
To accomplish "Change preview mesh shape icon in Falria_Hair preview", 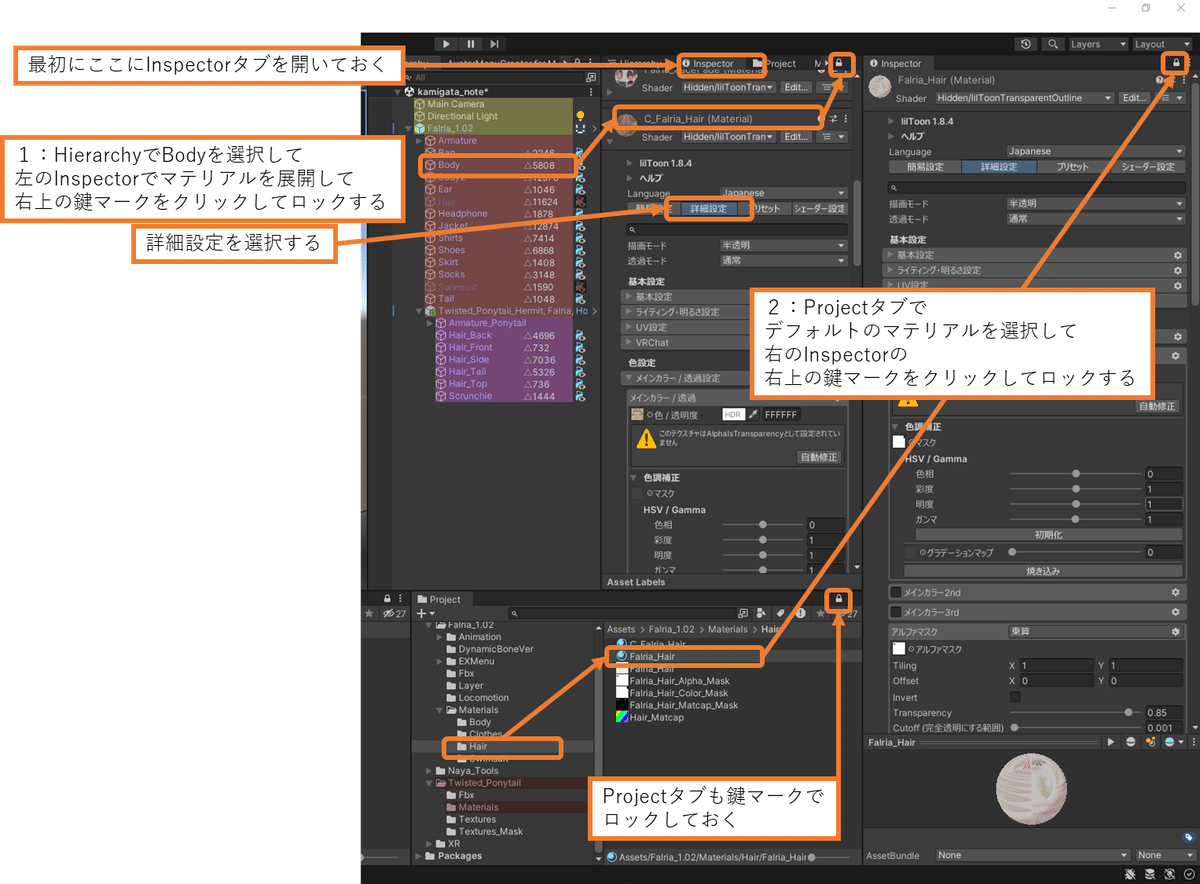I will (1130, 742).
